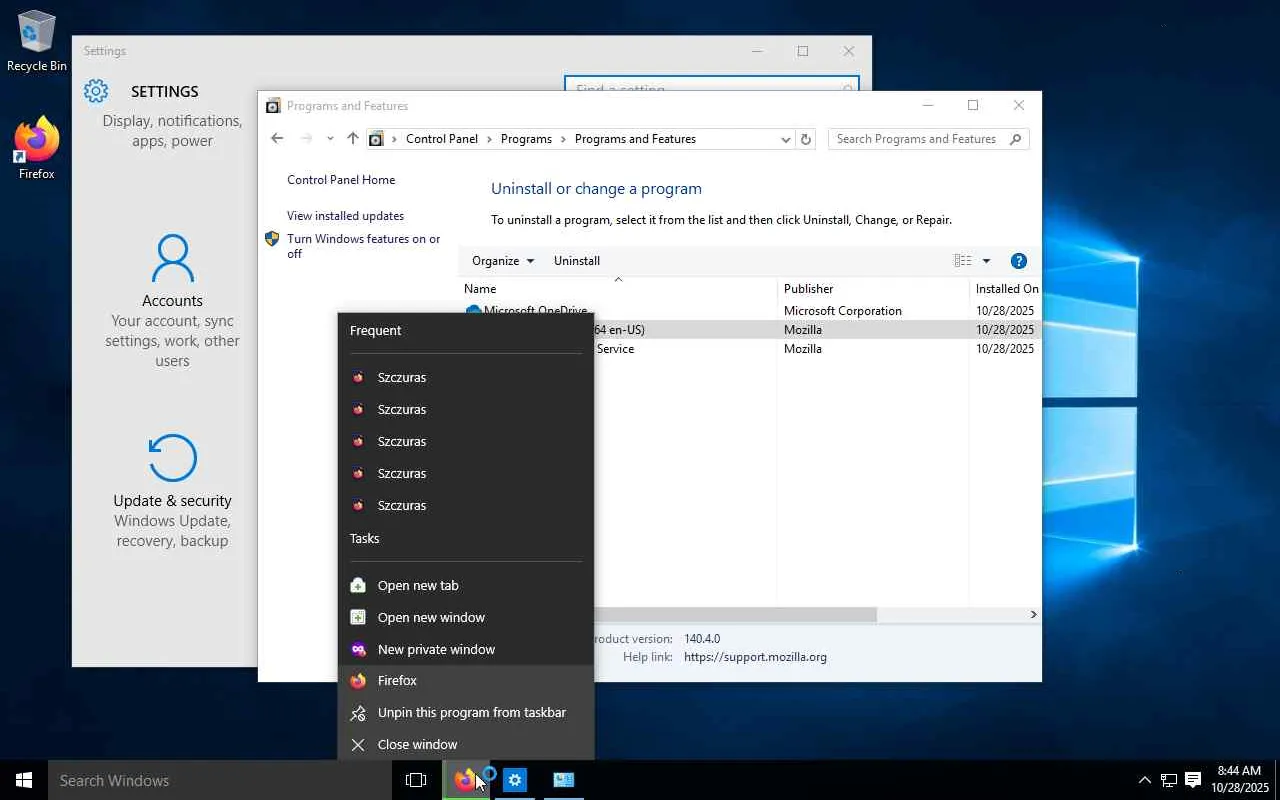Open Action Center notification icon

[1193, 780]
